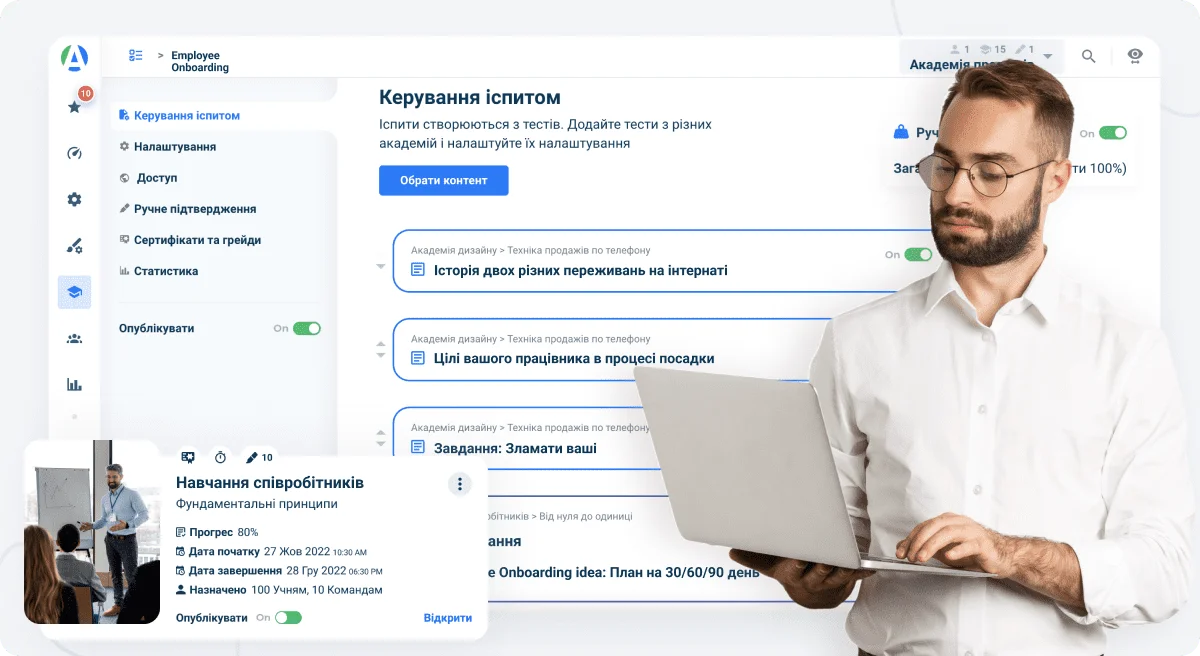Viewport: 1200px width, 656px height.
Task: Select the graduation cap academy icon
Action: 74,292
